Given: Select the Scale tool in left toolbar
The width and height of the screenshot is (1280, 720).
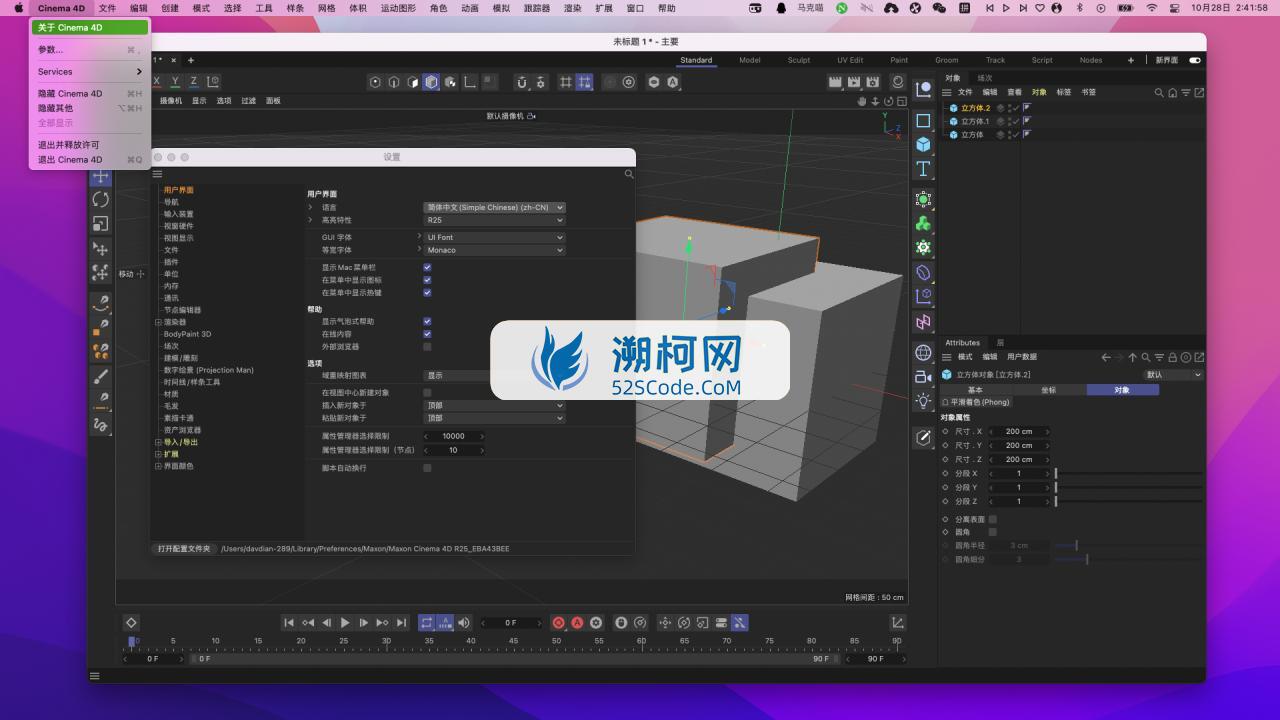Looking at the screenshot, I should [x=100, y=223].
